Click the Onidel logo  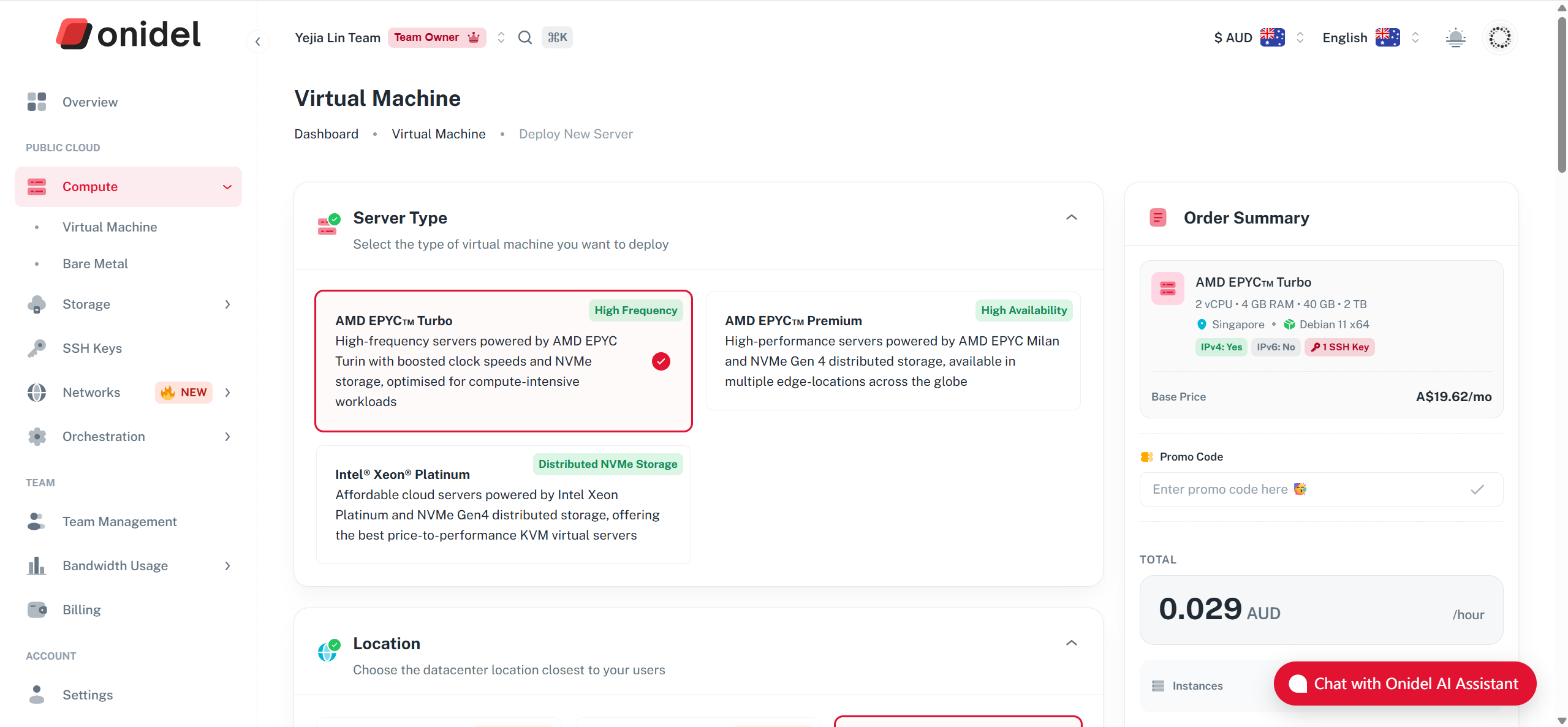pyautogui.click(x=128, y=34)
